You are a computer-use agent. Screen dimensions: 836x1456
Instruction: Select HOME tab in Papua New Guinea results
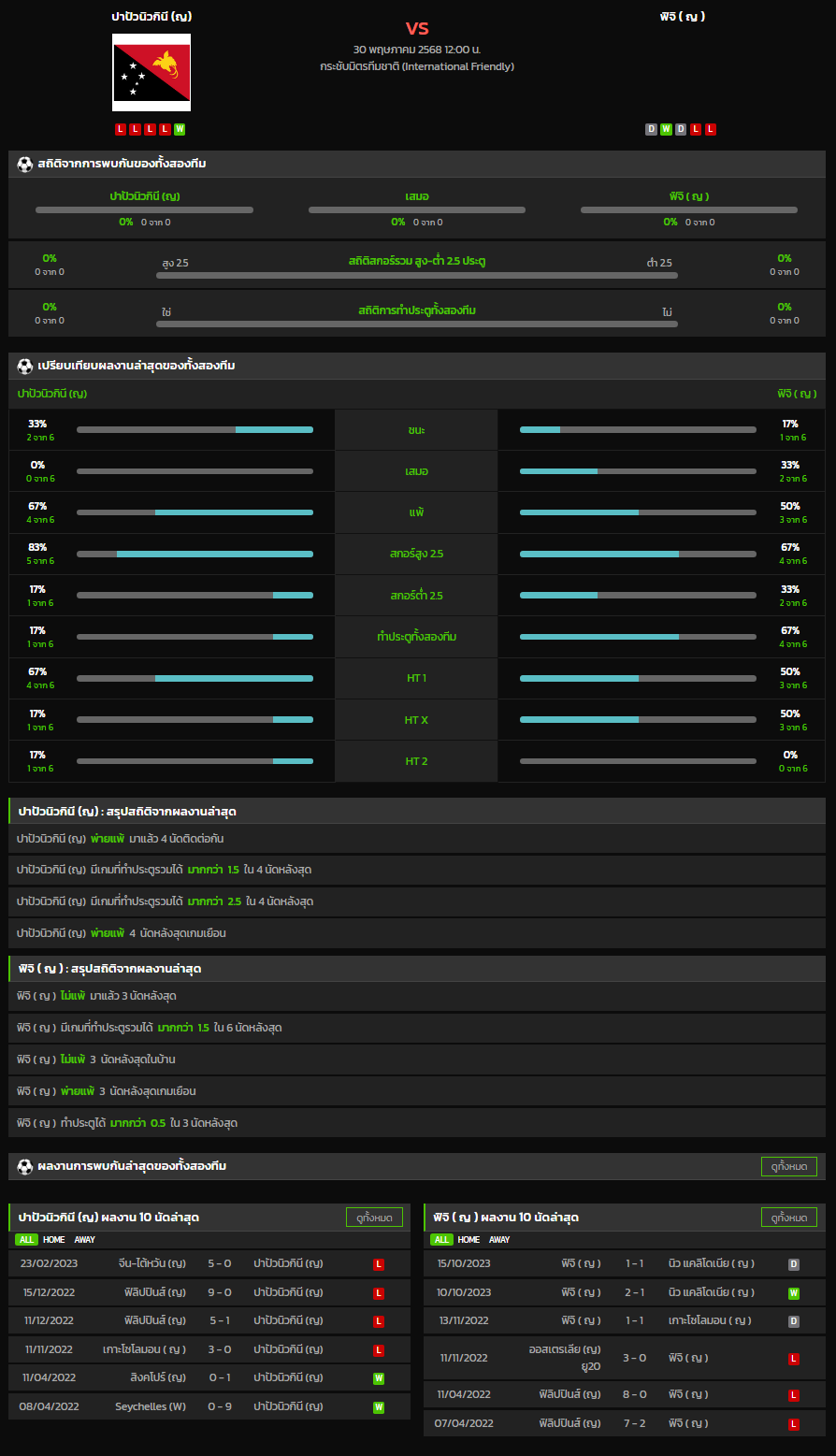tap(54, 1240)
